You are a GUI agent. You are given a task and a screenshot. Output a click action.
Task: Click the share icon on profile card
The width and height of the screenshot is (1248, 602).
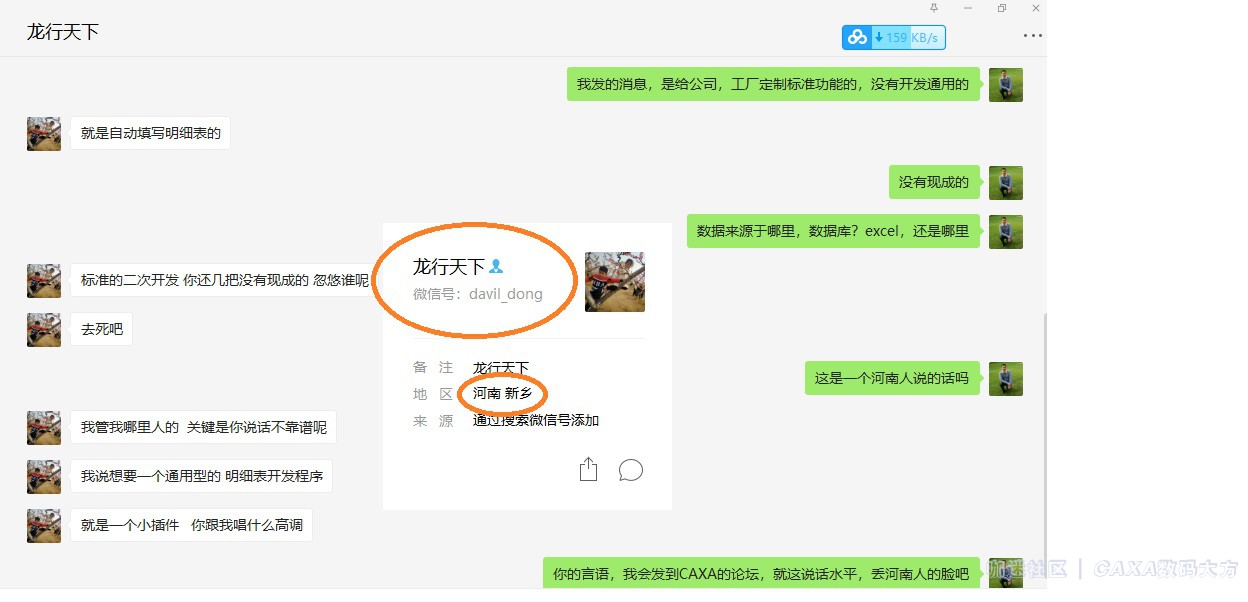click(x=588, y=469)
